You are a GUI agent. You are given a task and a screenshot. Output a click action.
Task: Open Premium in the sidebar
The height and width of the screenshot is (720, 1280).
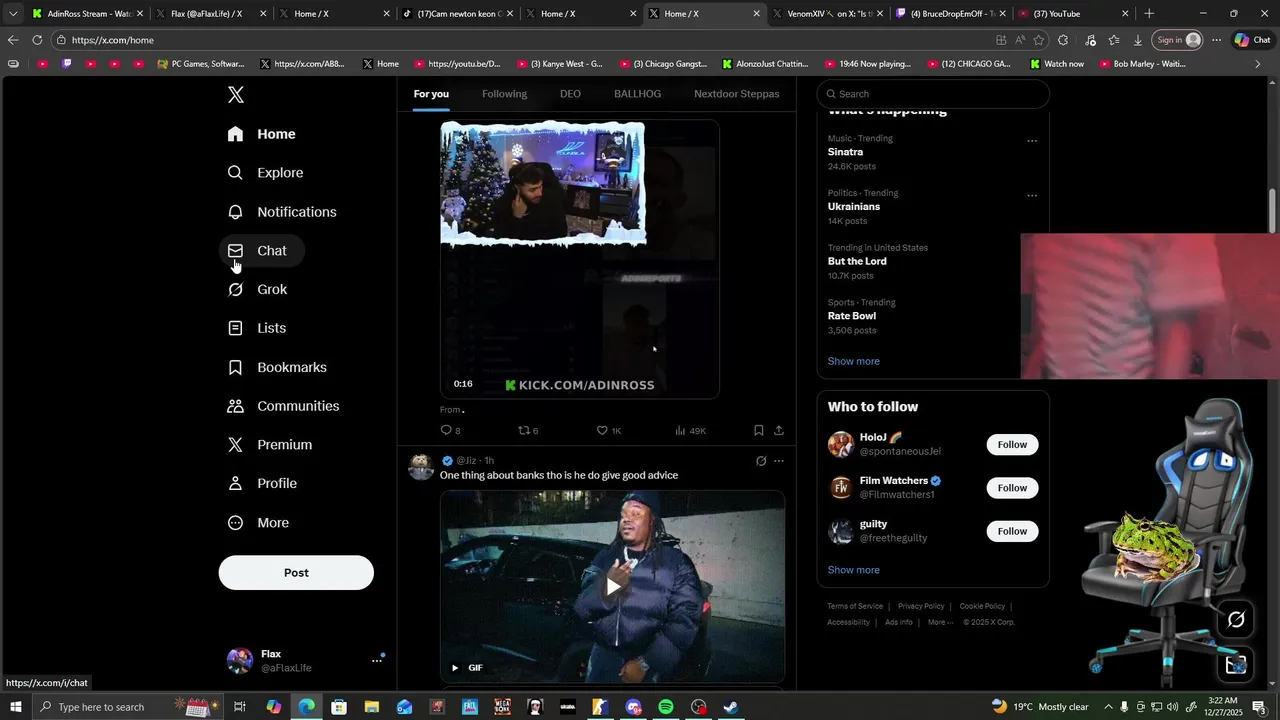270,445
